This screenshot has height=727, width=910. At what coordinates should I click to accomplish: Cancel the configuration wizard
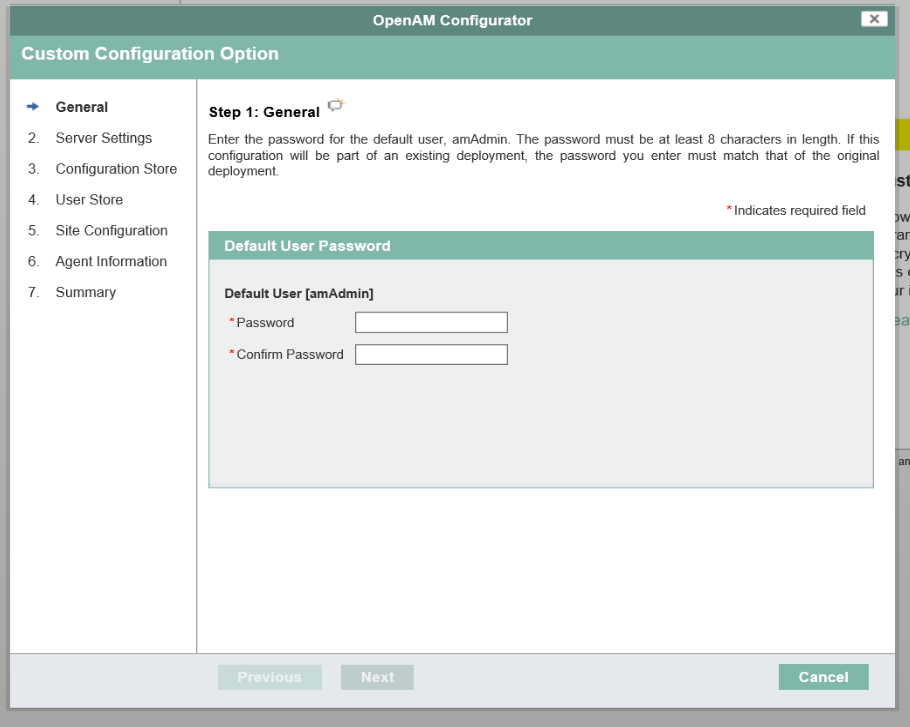click(x=824, y=677)
